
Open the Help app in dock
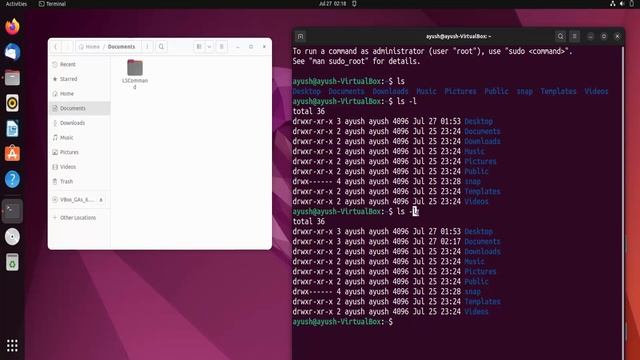12,179
